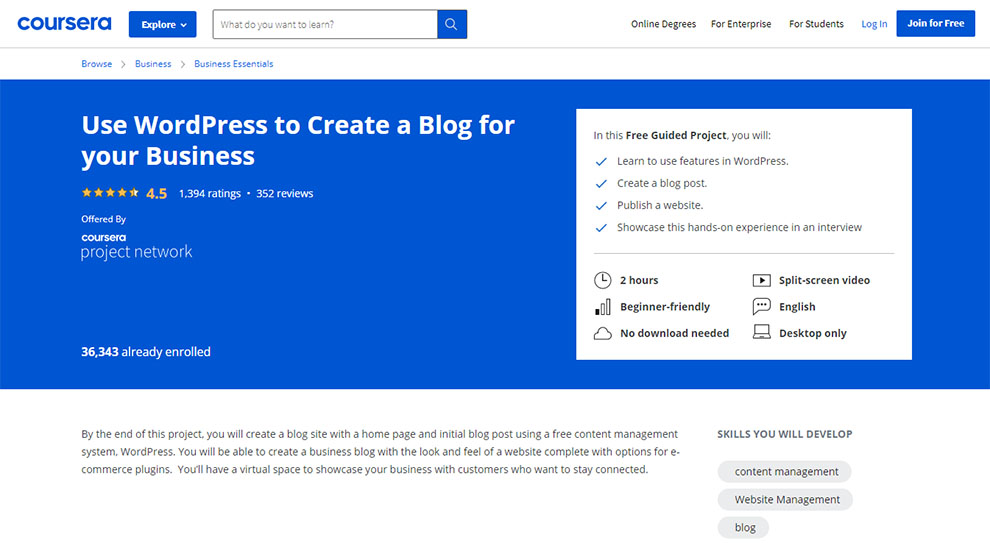Screen dimensions: 990x543
Task: Click the '2 hours' label
Action: click(x=639, y=280)
